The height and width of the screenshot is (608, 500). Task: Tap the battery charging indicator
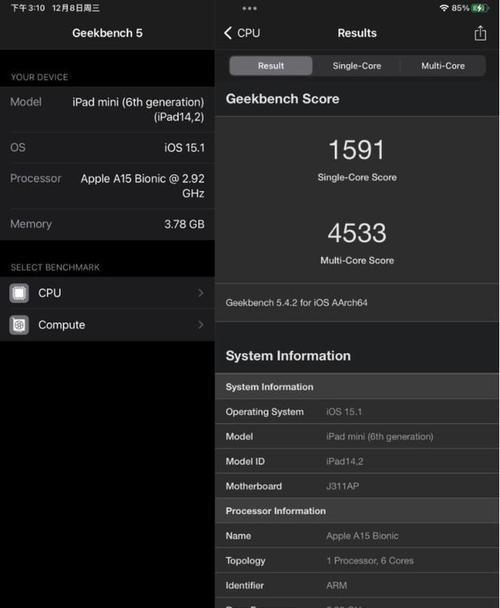(x=479, y=8)
